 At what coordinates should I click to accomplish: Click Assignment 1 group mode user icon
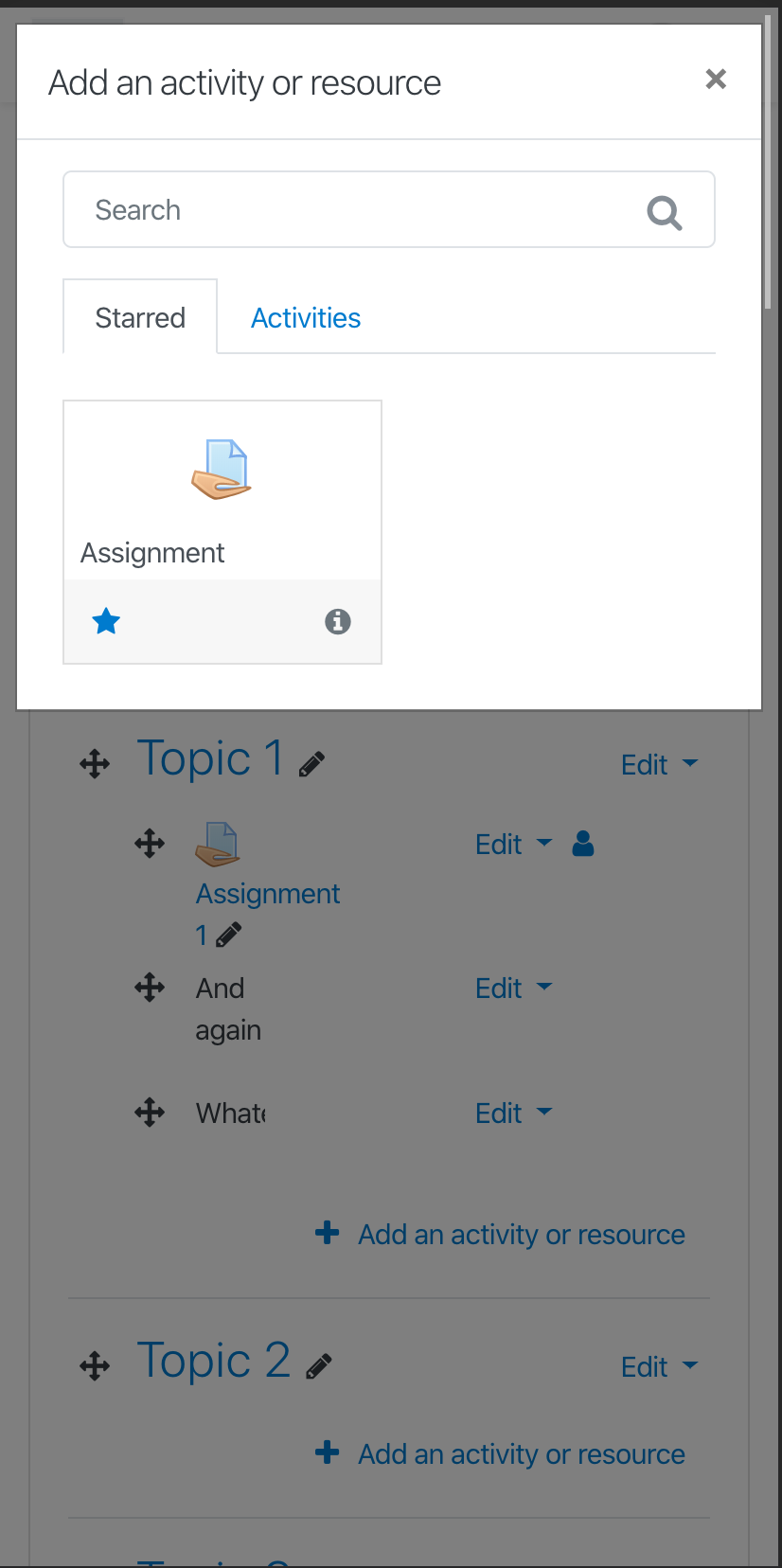click(583, 844)
